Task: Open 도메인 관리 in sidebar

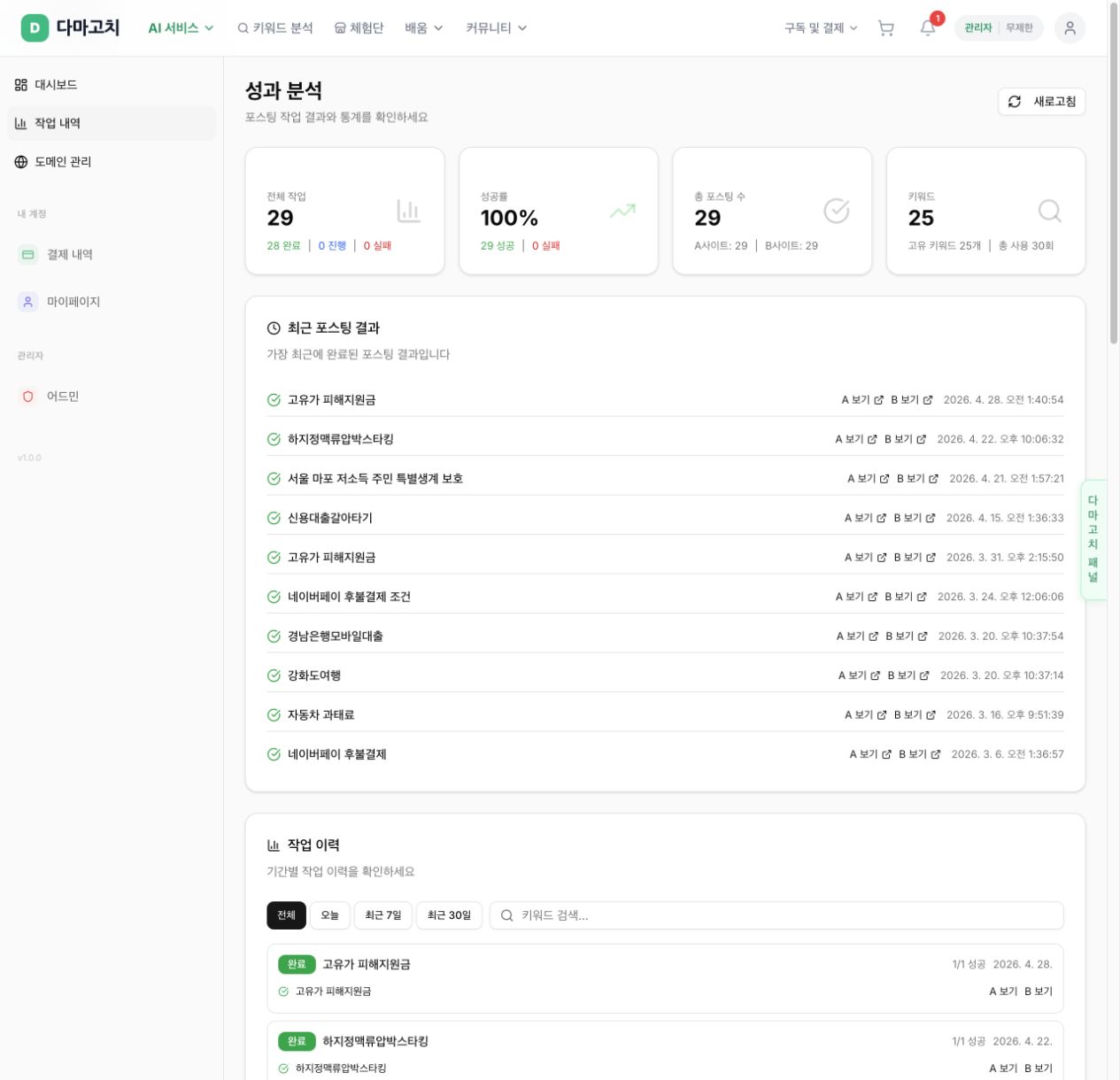Action: tap(112, 162)
